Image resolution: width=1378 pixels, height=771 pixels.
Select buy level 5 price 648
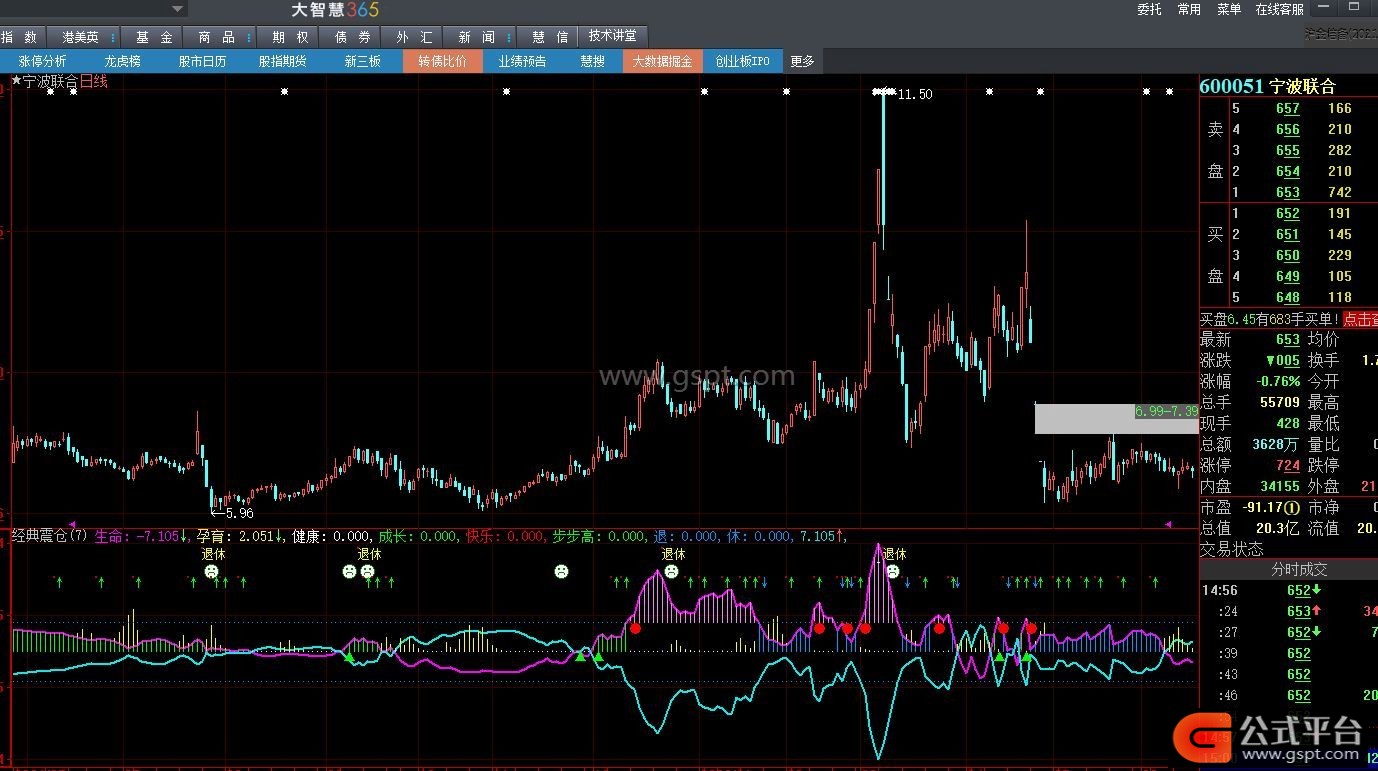coord(1288,297)
